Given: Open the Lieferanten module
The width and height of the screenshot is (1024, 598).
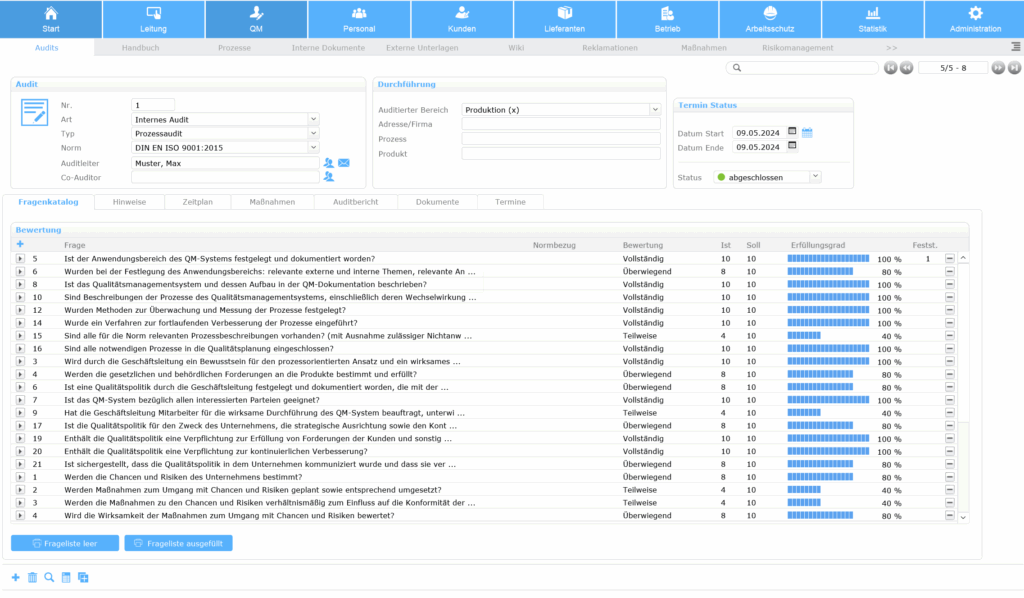Looking at the screenshot, I should pyautogui.click(x=564, y=19).
